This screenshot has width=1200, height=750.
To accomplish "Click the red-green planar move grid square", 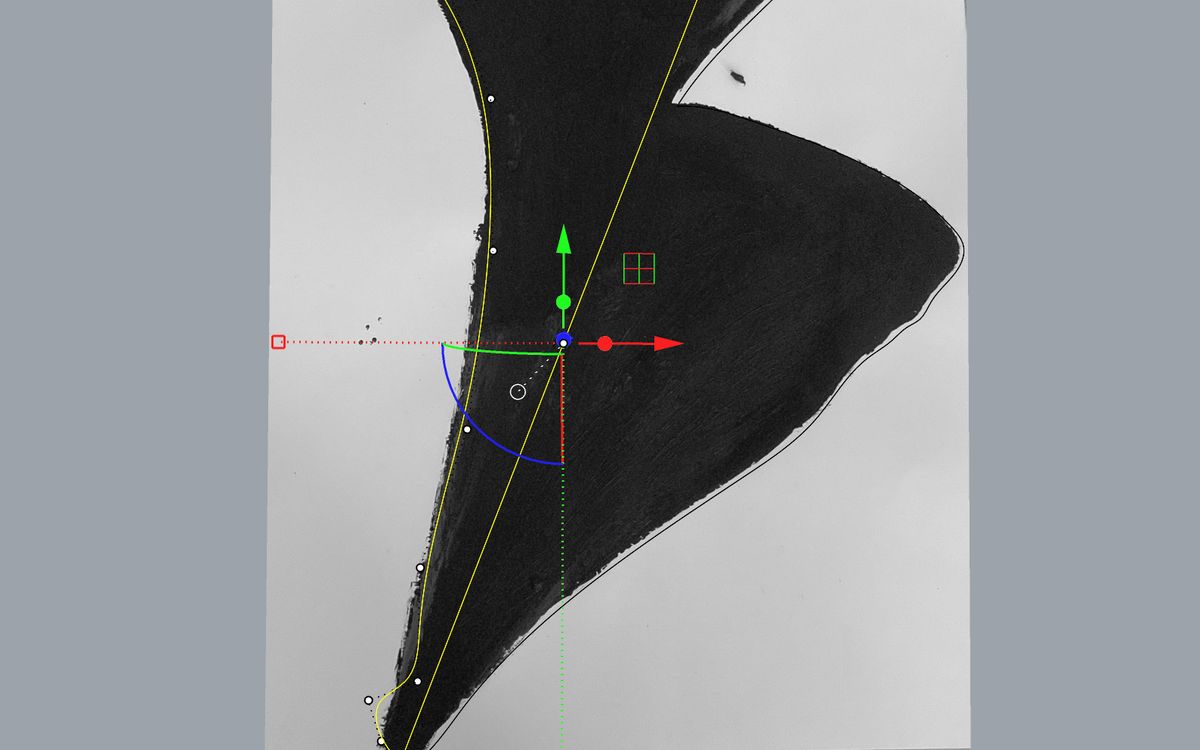I will 639,269.
